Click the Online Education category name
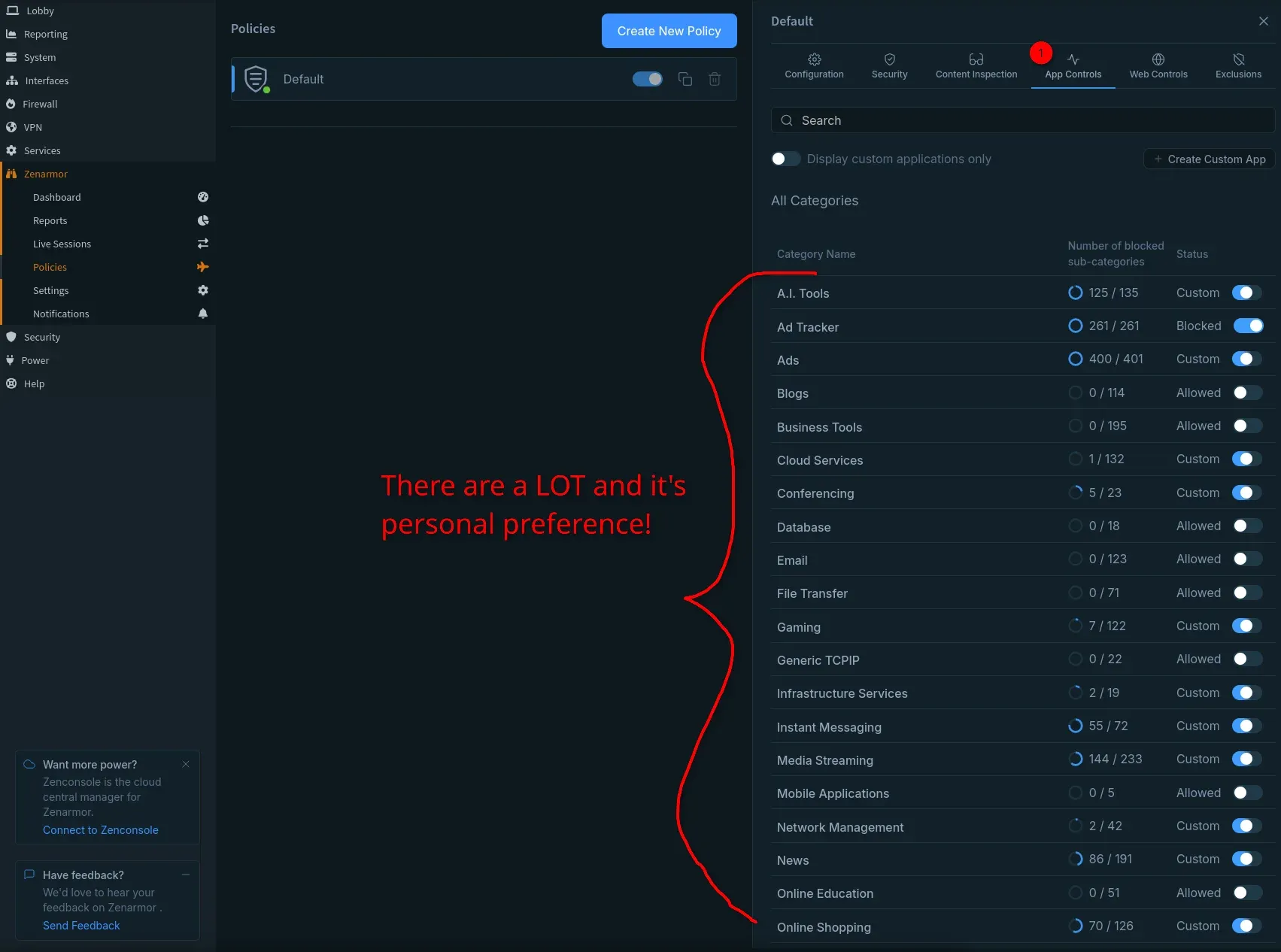This screenshot has width=1281, height=952. (825, 893)
